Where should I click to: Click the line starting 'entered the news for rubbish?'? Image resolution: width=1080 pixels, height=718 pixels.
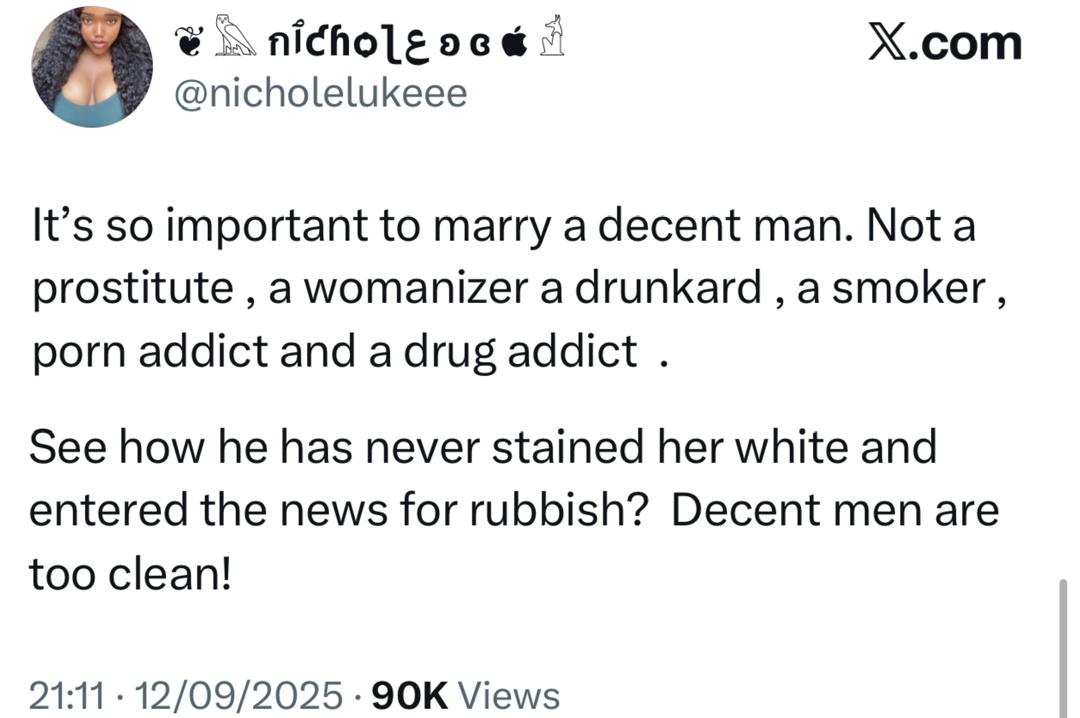(514, 511)
